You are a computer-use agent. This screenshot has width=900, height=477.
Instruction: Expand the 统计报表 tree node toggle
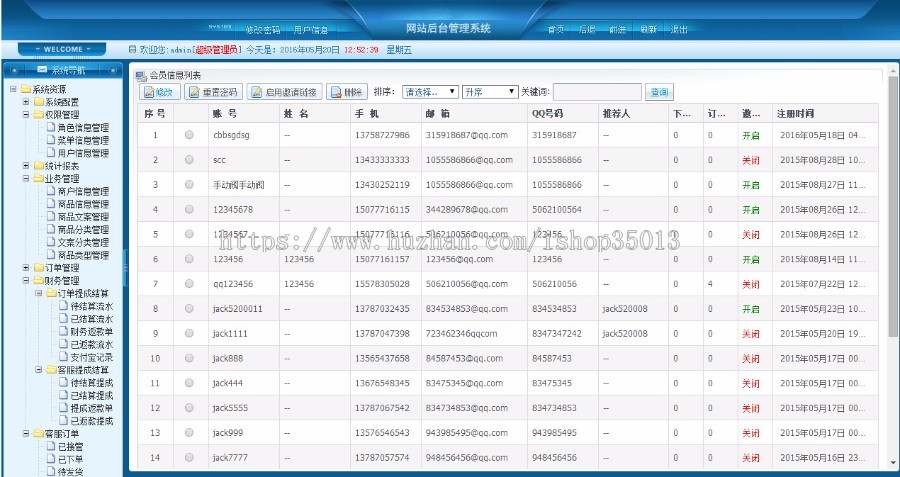pos(26,165)
